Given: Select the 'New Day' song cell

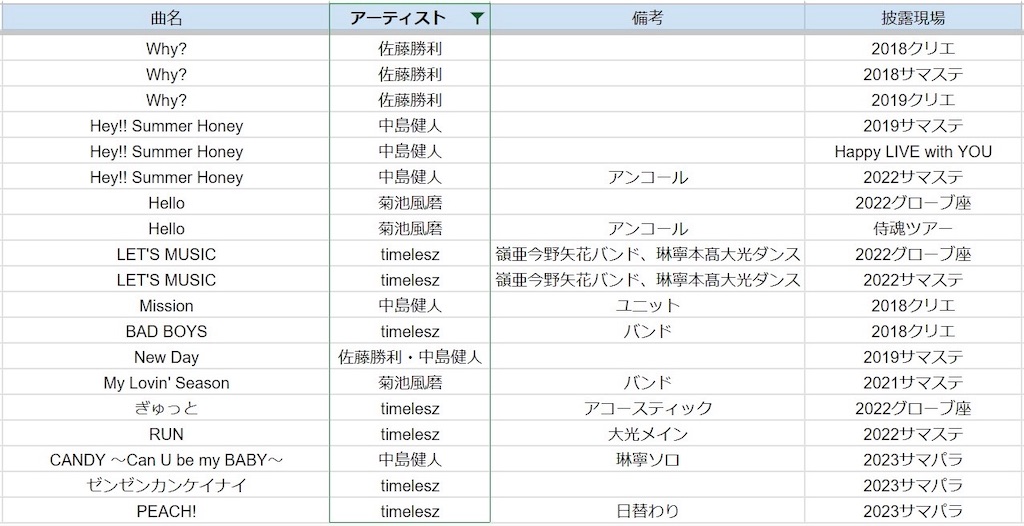Looking at the screenshot, I should 166,357.
